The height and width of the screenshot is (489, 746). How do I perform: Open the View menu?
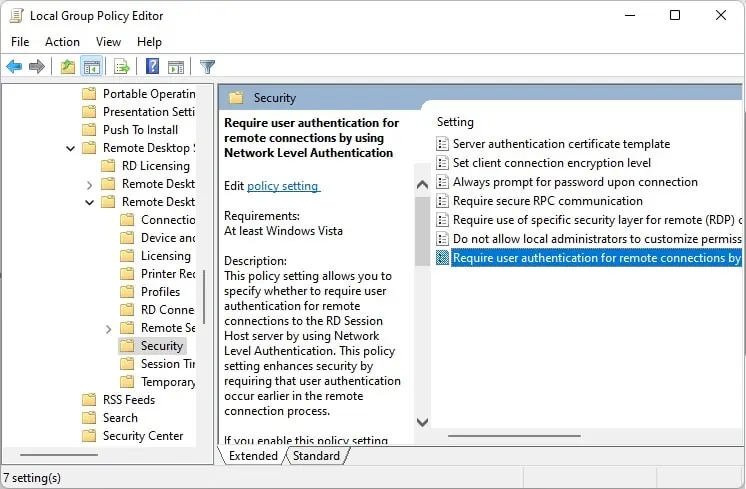tap(108, 42)
